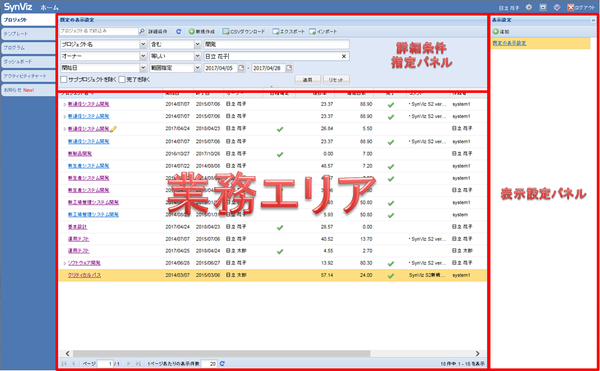
Task: Click the 2017/04/05 start date field
Action: tap(220, 68)
